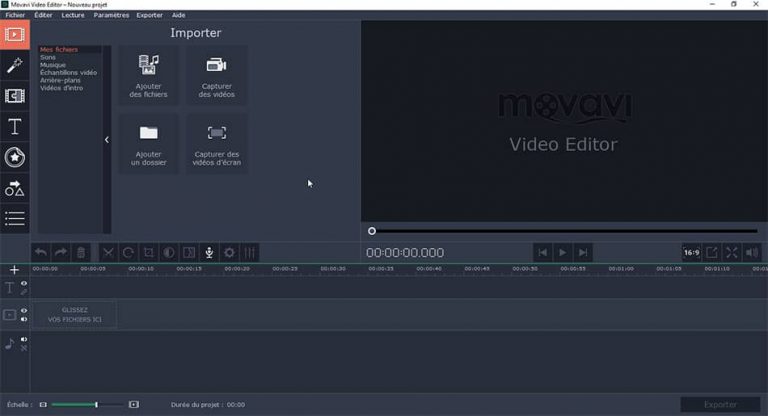Click the Glissez vos fichiers ici drop zone
This screenshot has width=768, height=416.
click(x=75, y=315)
